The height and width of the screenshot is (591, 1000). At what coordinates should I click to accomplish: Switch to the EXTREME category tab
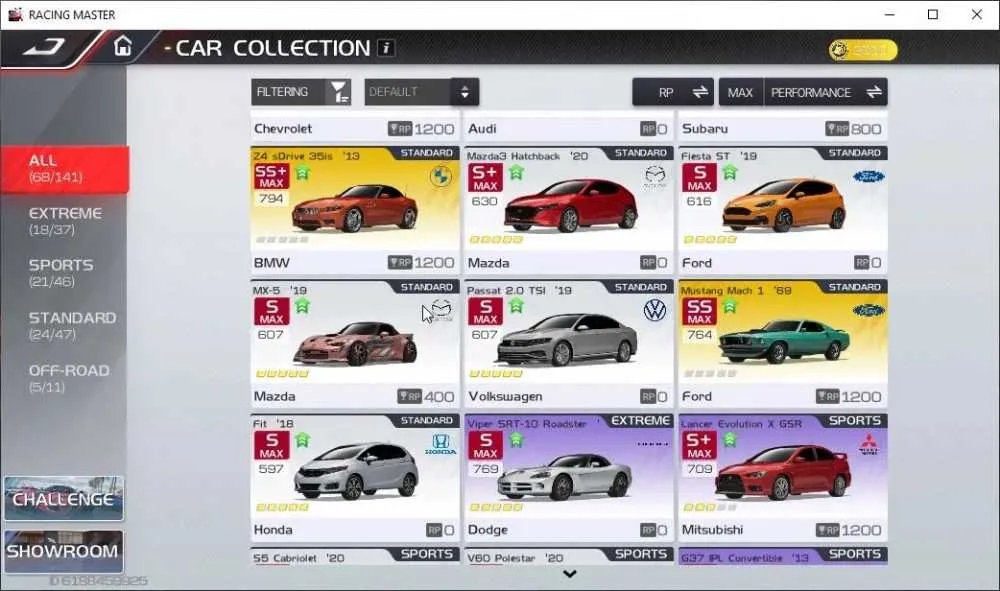coord(64,221)
